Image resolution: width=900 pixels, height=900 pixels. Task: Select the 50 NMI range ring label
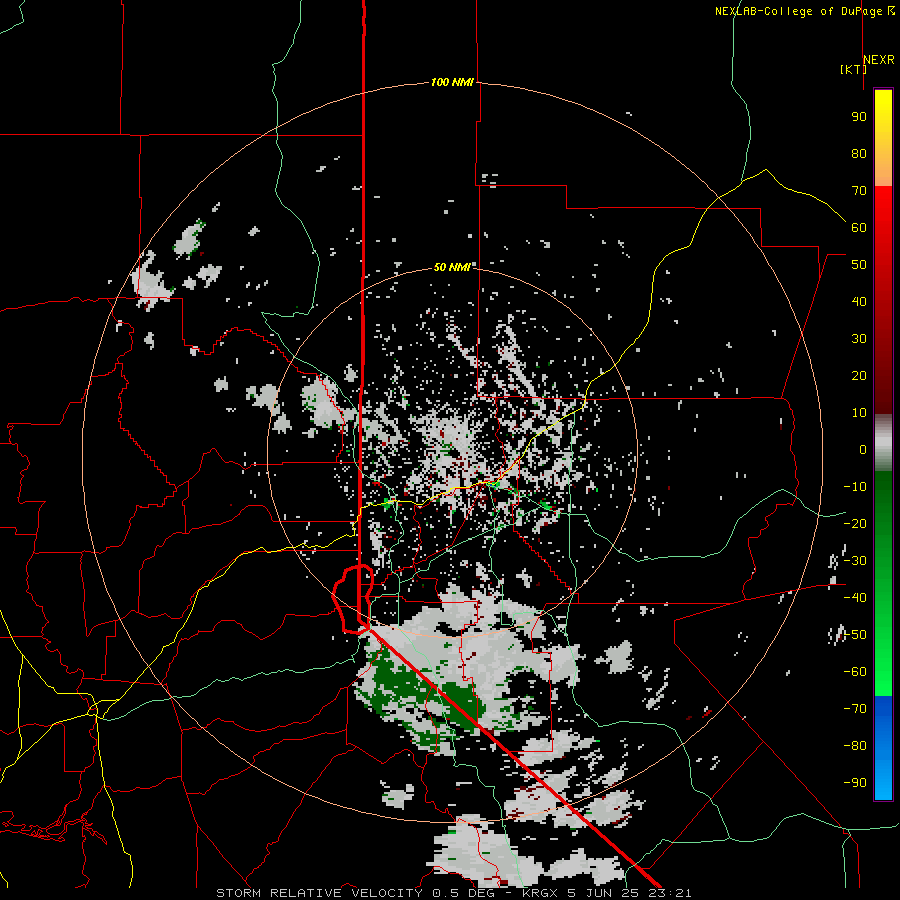click(452, 267)
